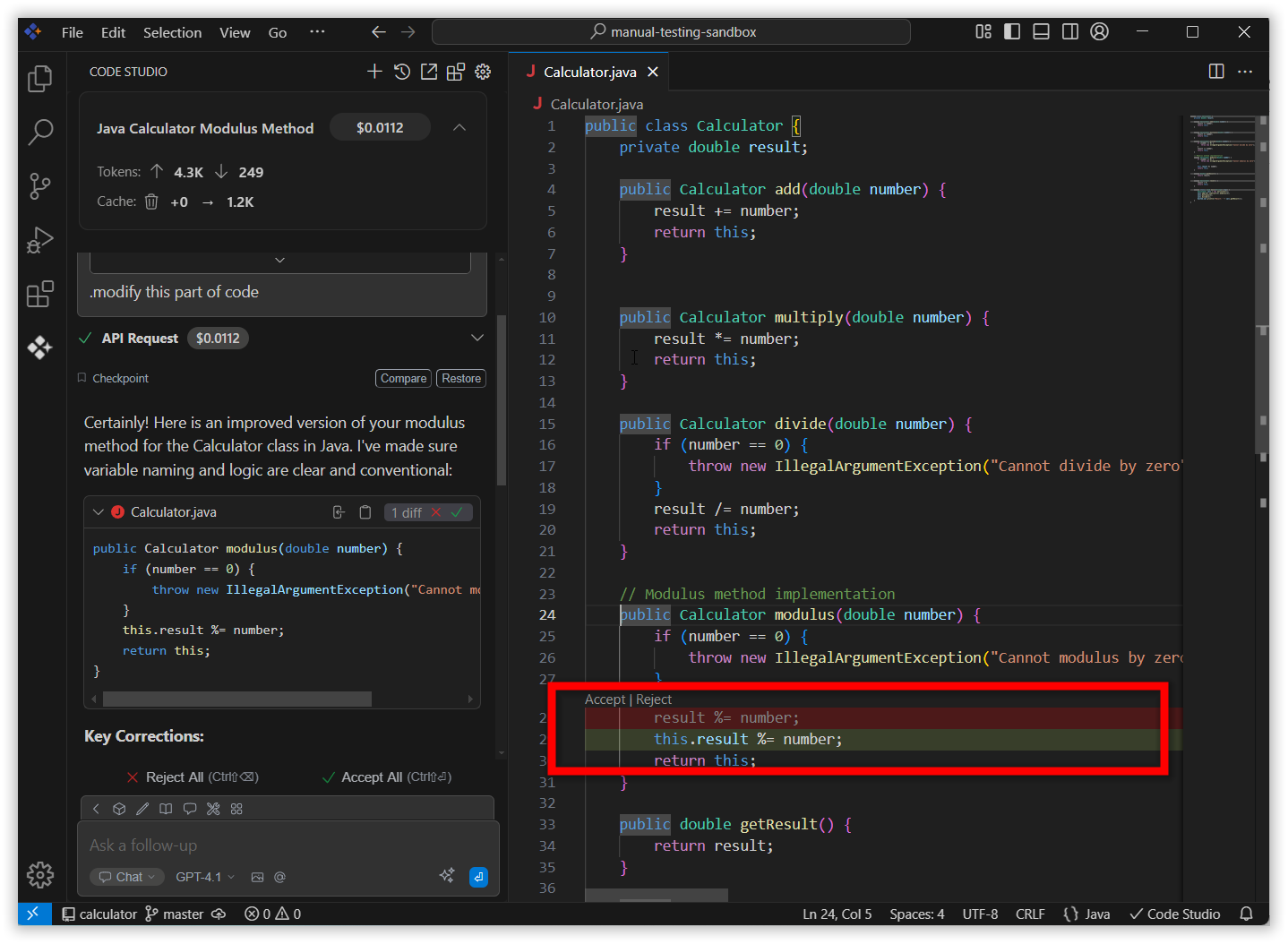The image size is (1288, 944).
Task: Click Accept All changes
Action: (387, 777)
